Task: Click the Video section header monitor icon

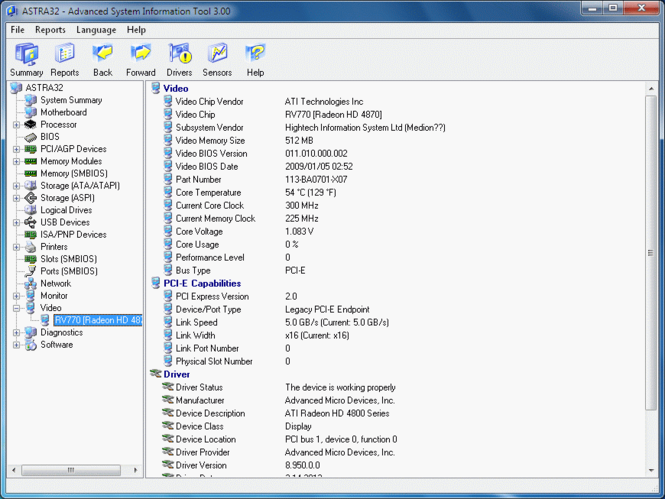Action: (156, 88)
